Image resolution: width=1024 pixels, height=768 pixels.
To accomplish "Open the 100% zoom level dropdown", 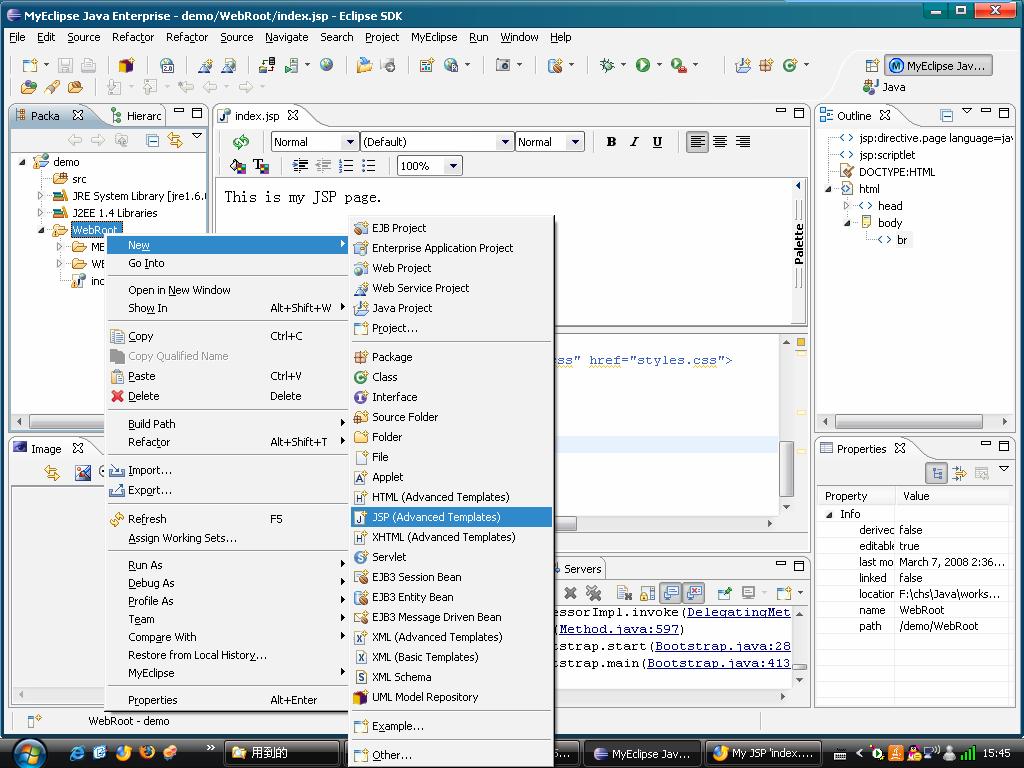I will [x=428, y=165].
